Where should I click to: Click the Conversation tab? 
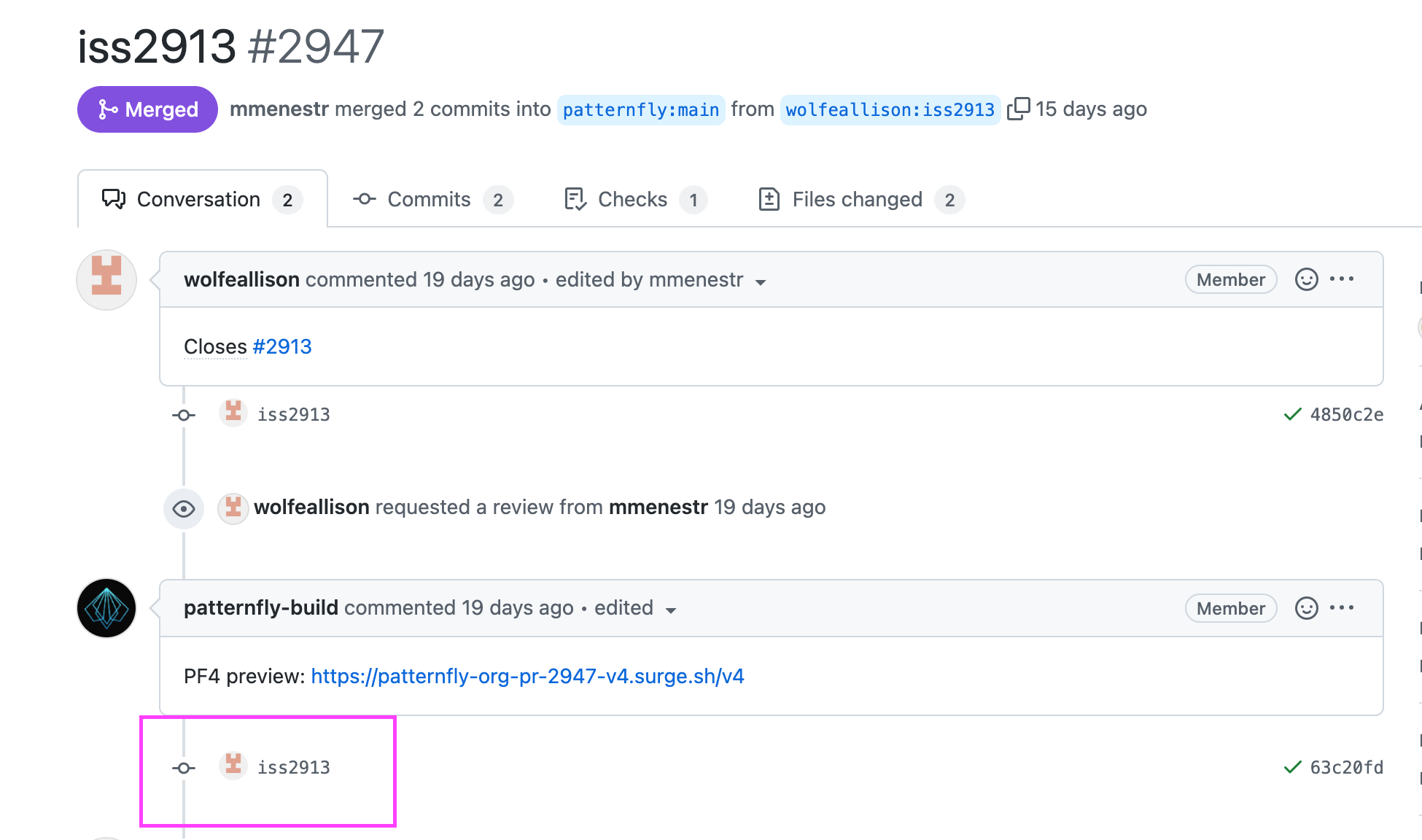click(x=201, y=198)
